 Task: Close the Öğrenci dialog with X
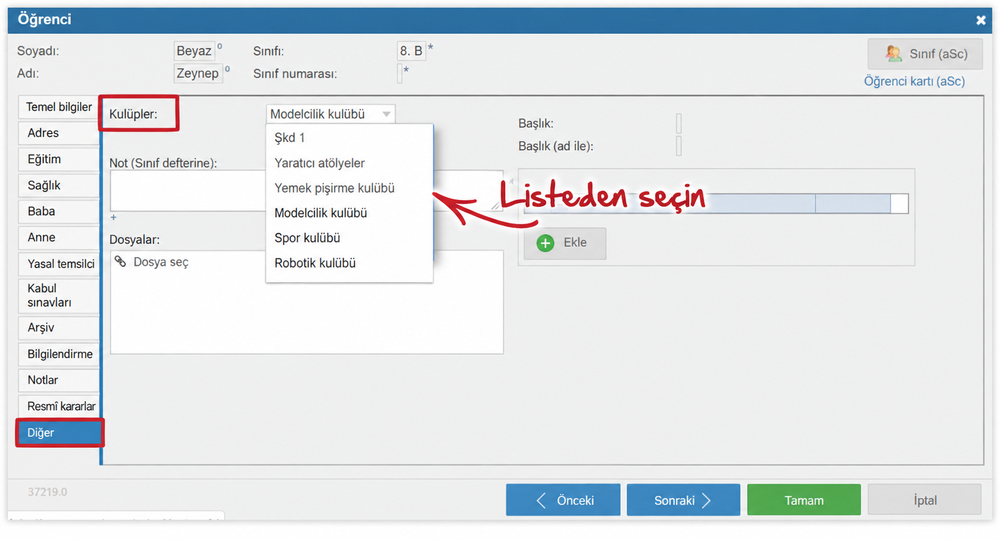981,20
